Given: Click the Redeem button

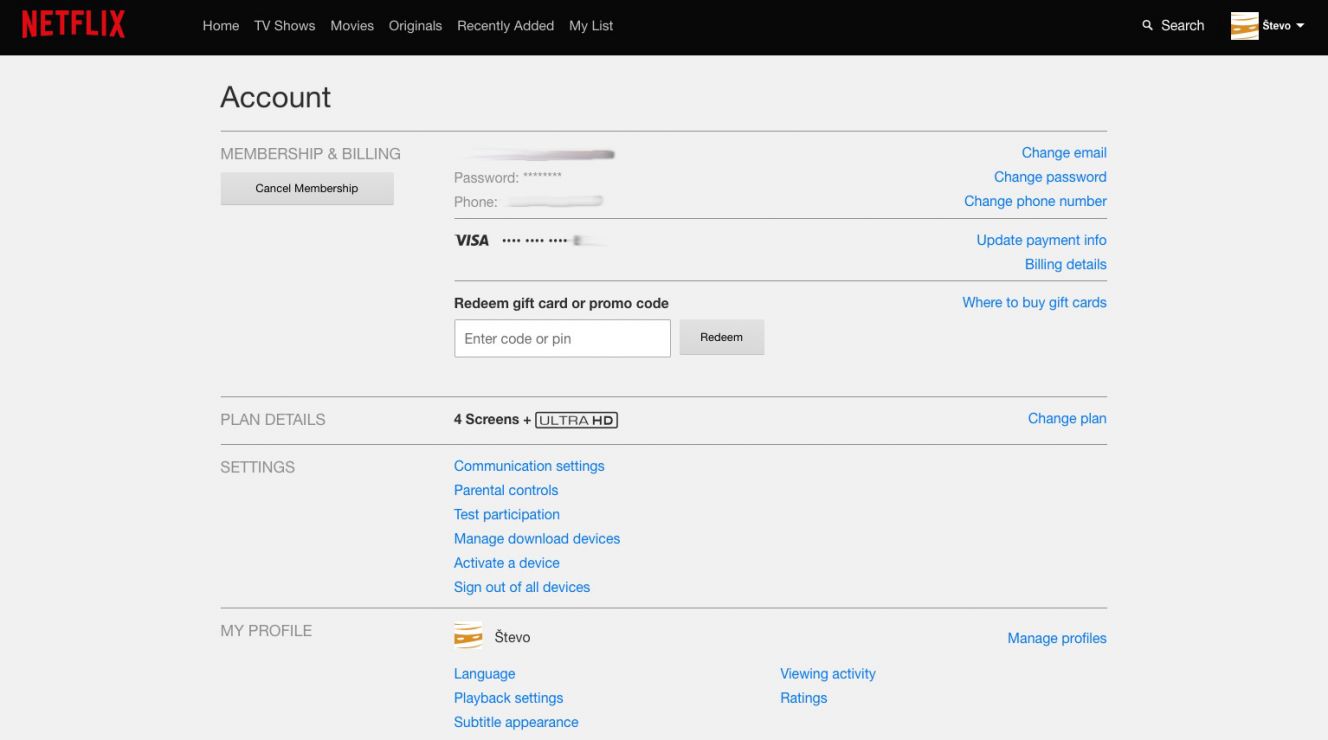Looking at the screenshot, I should [x=721, y=338].
